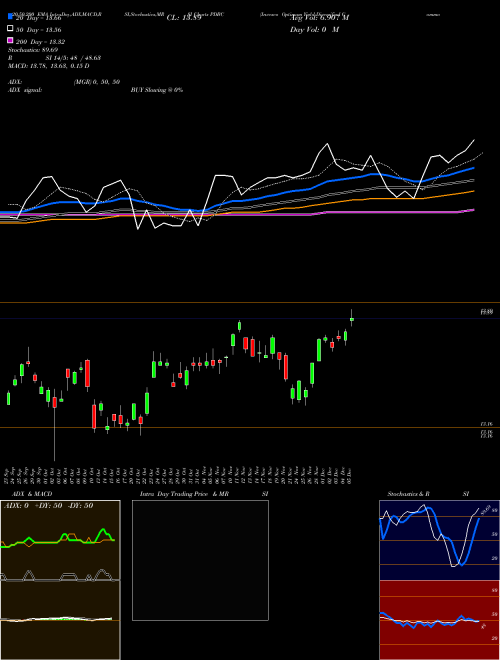Select the '200 Day = 13.32' legend text
The width and height of the screenshot is (500, 660).
click(40, 42)
